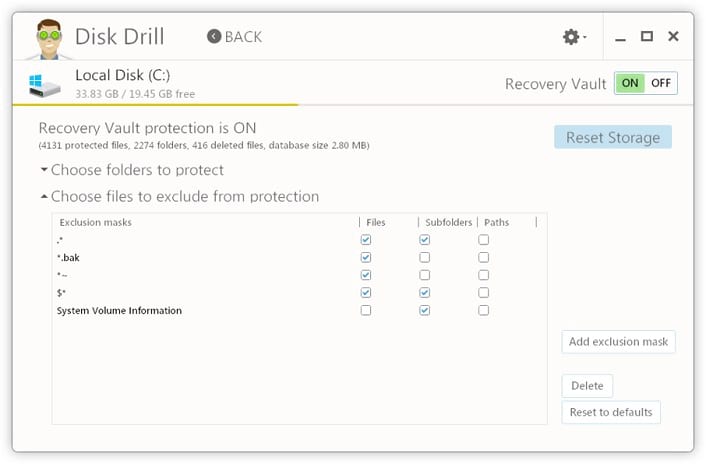Click the Recovery Vault protection is ON heading

[147, 128]
